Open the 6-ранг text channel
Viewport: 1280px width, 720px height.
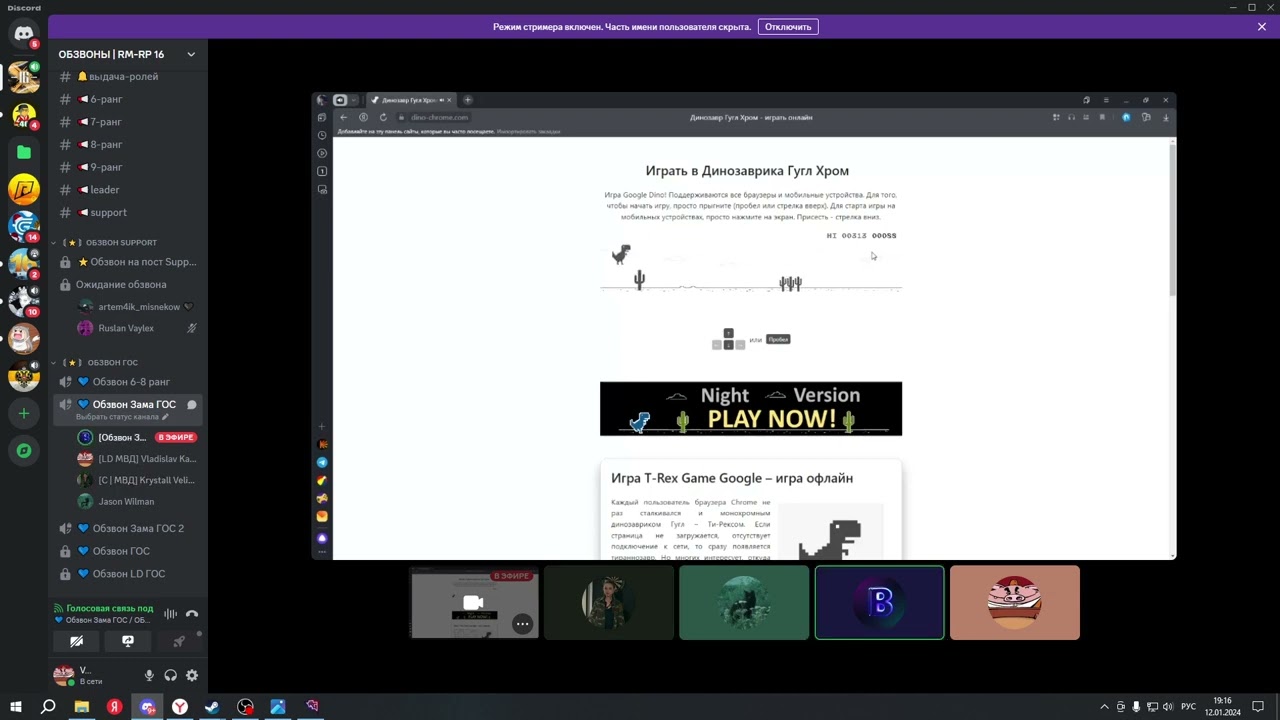click(x=127, y=99)
